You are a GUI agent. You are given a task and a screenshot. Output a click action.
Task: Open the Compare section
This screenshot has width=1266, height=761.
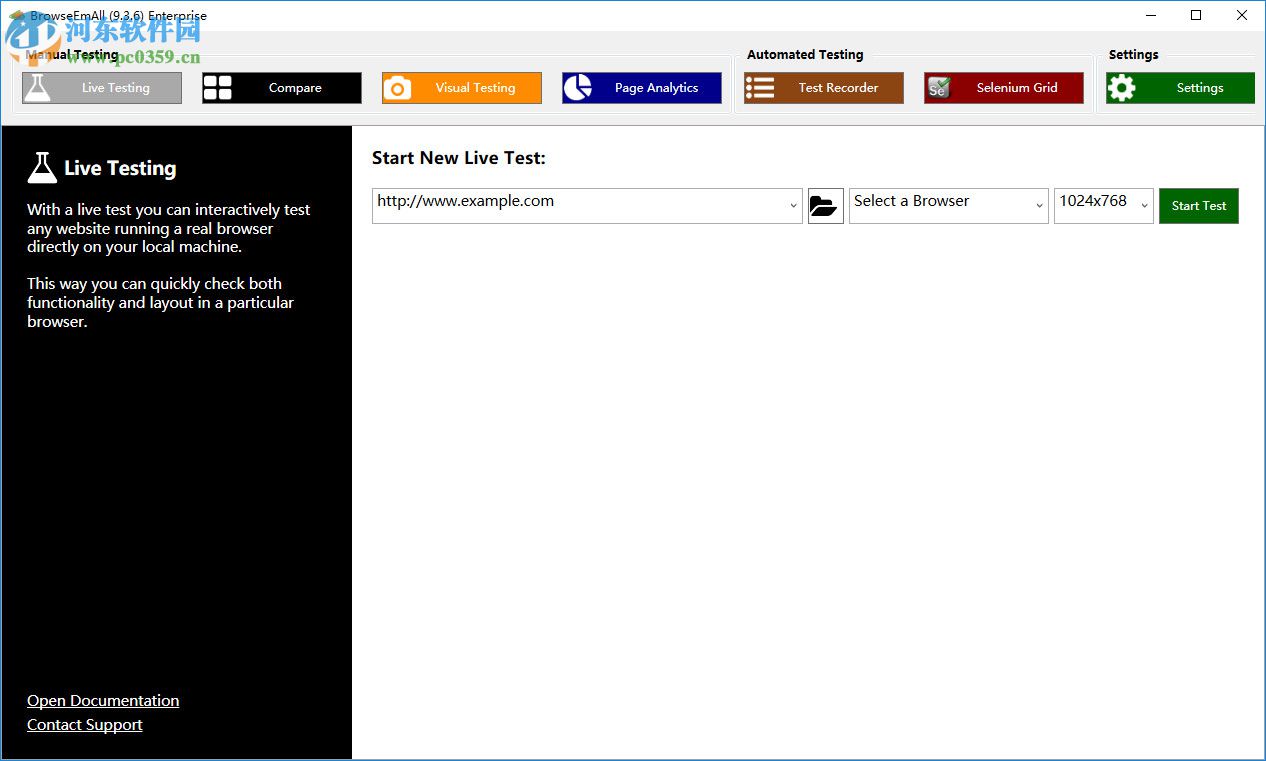(282, 88)
